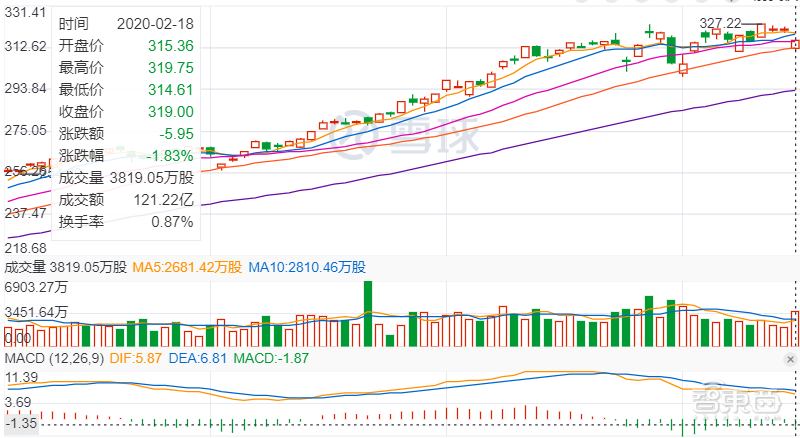
Task: Click the 成交额 121.22亿 value
Action: pos(161,199)
